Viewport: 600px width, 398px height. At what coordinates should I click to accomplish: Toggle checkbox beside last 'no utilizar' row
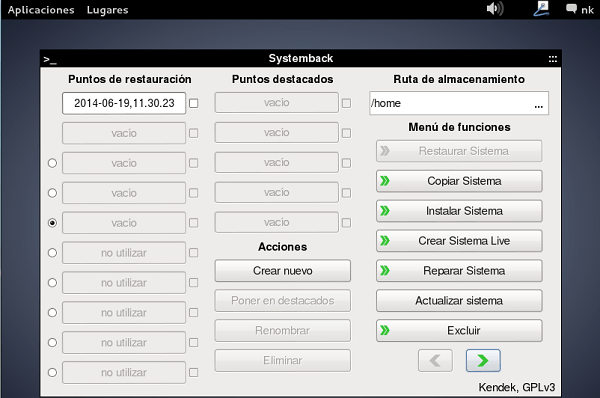click(x=194, y=372)
